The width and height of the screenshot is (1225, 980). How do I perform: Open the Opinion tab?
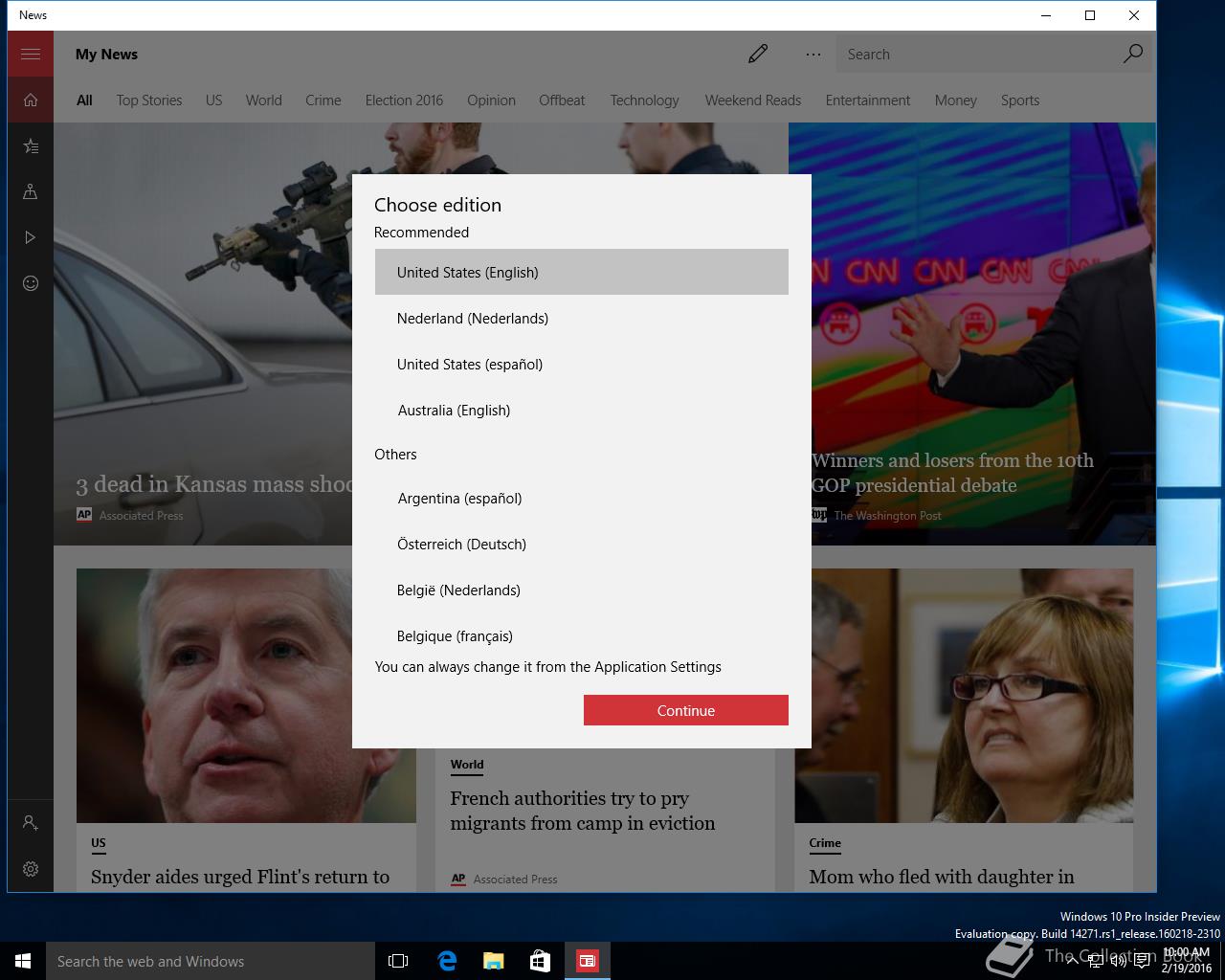pyautogui.click(x=491, y=100)
